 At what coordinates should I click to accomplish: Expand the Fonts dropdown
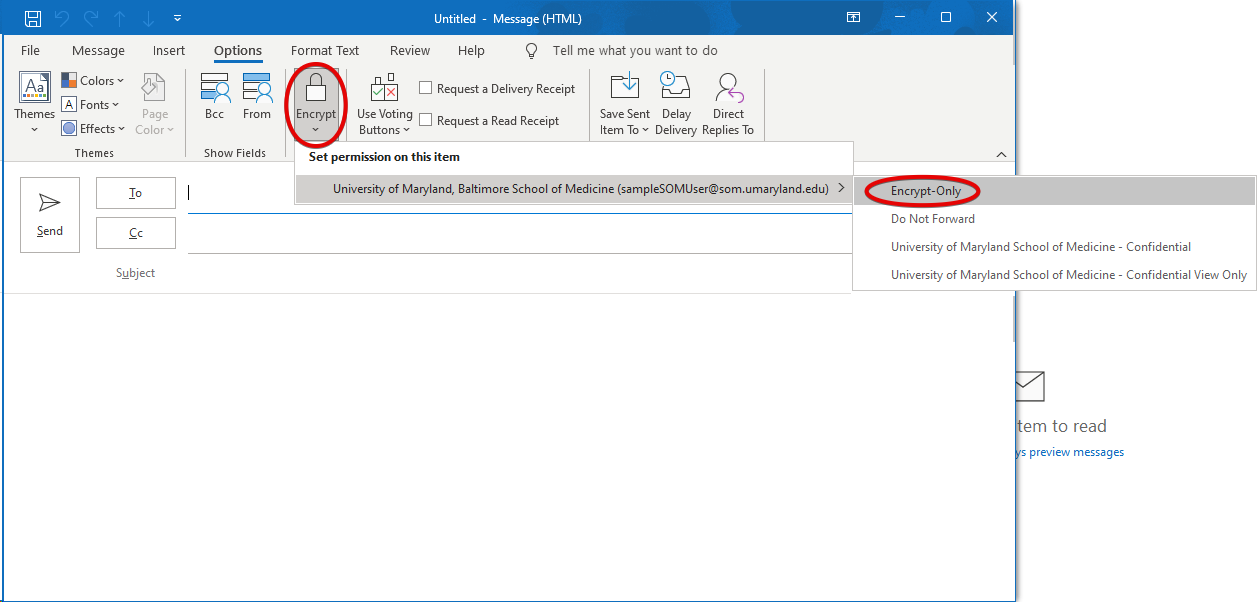click(x=90, y=104)
